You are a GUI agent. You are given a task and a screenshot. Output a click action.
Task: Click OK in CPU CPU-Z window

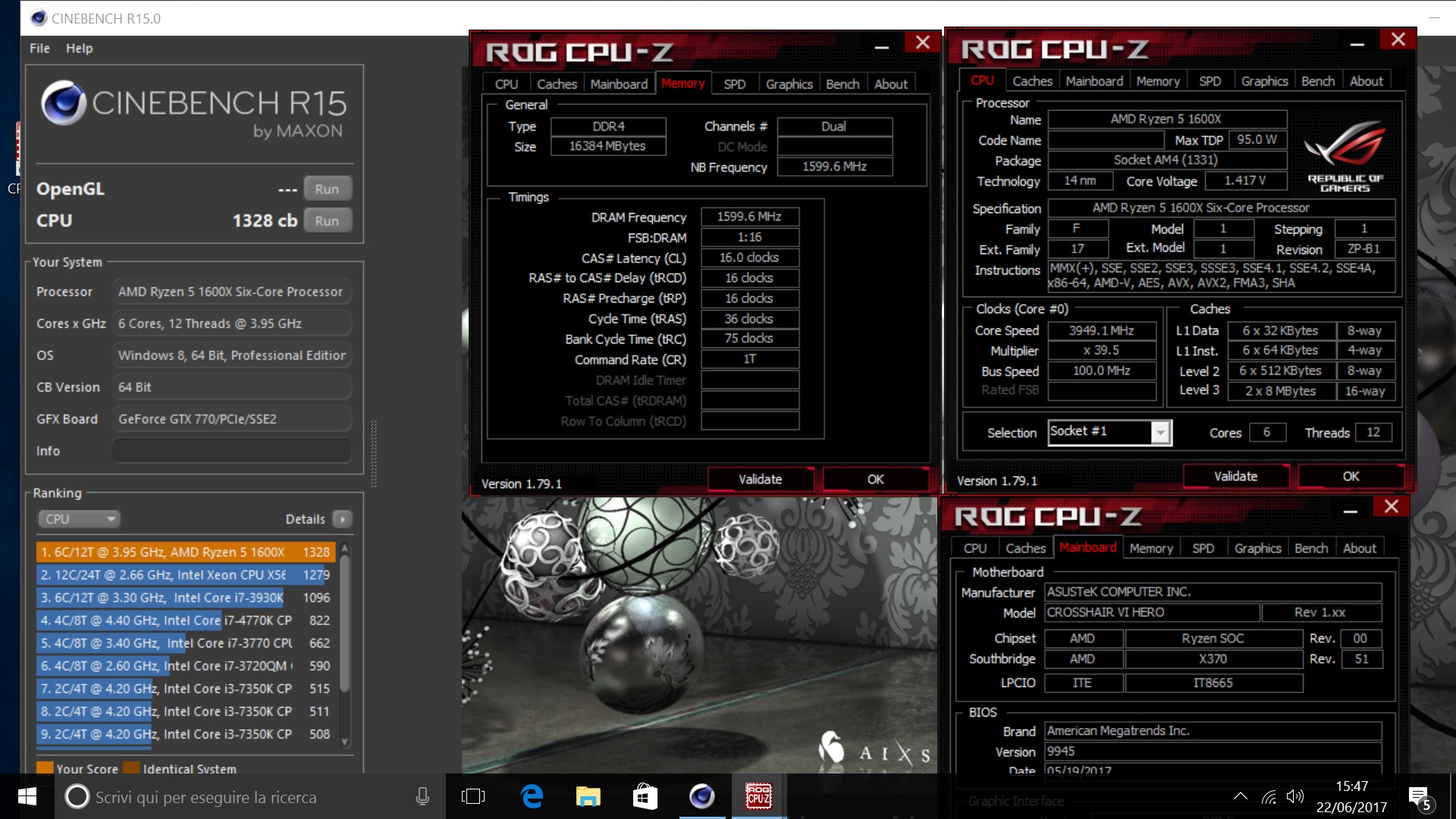click(x=1351, y=476)
